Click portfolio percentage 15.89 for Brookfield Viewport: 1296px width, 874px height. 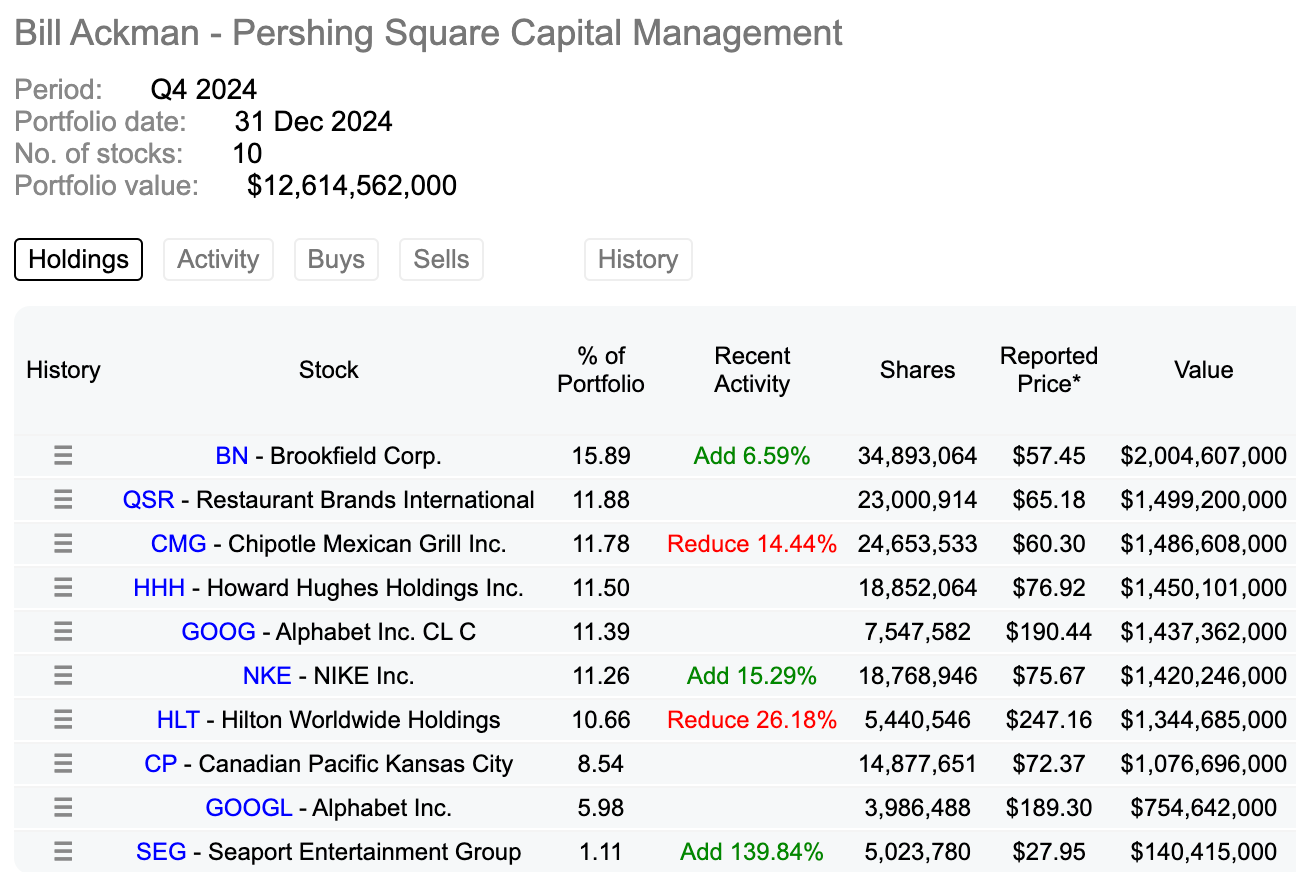coord(601,456)
